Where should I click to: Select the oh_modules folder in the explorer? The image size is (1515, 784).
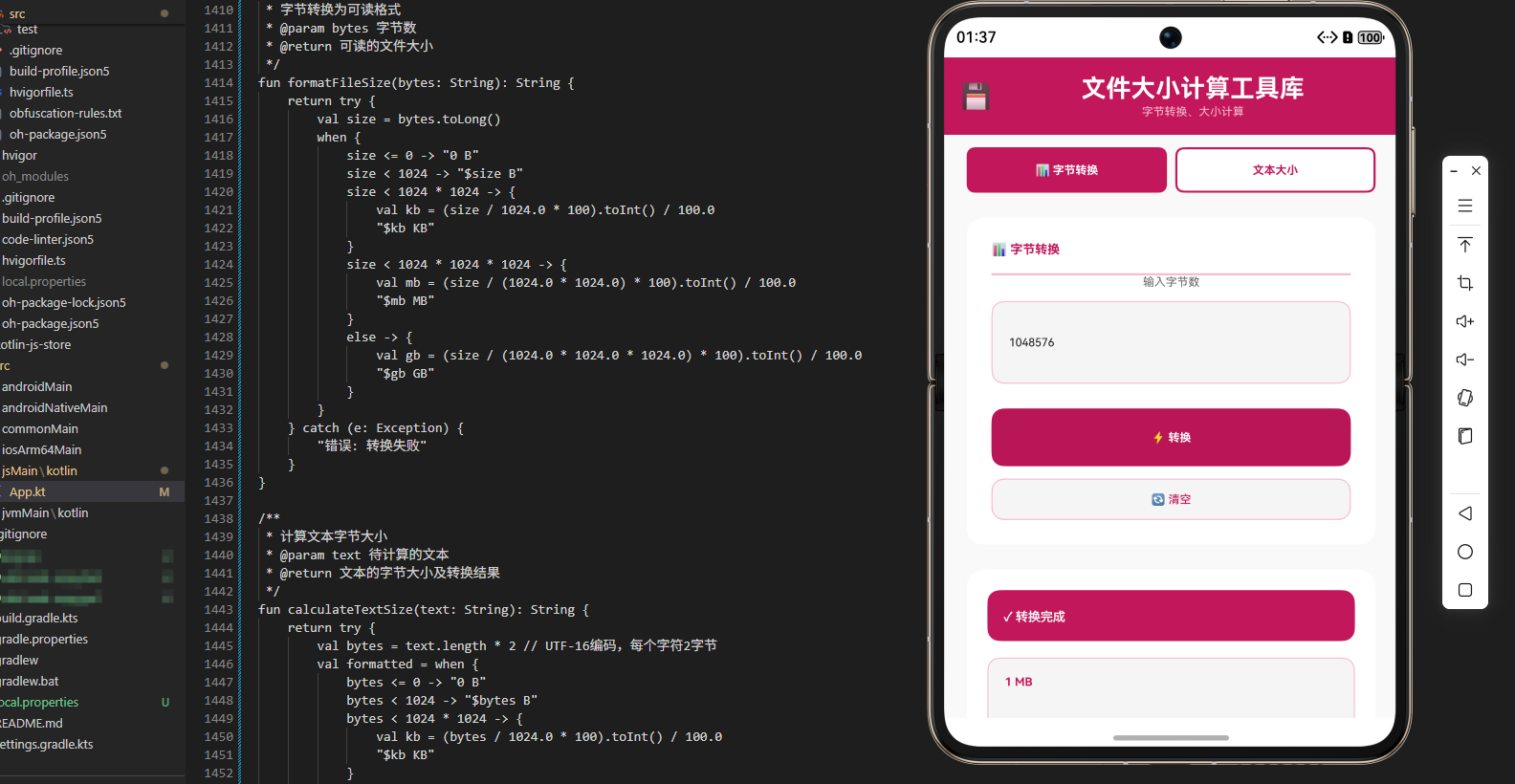pyautogui.click(x=35, y=177)
